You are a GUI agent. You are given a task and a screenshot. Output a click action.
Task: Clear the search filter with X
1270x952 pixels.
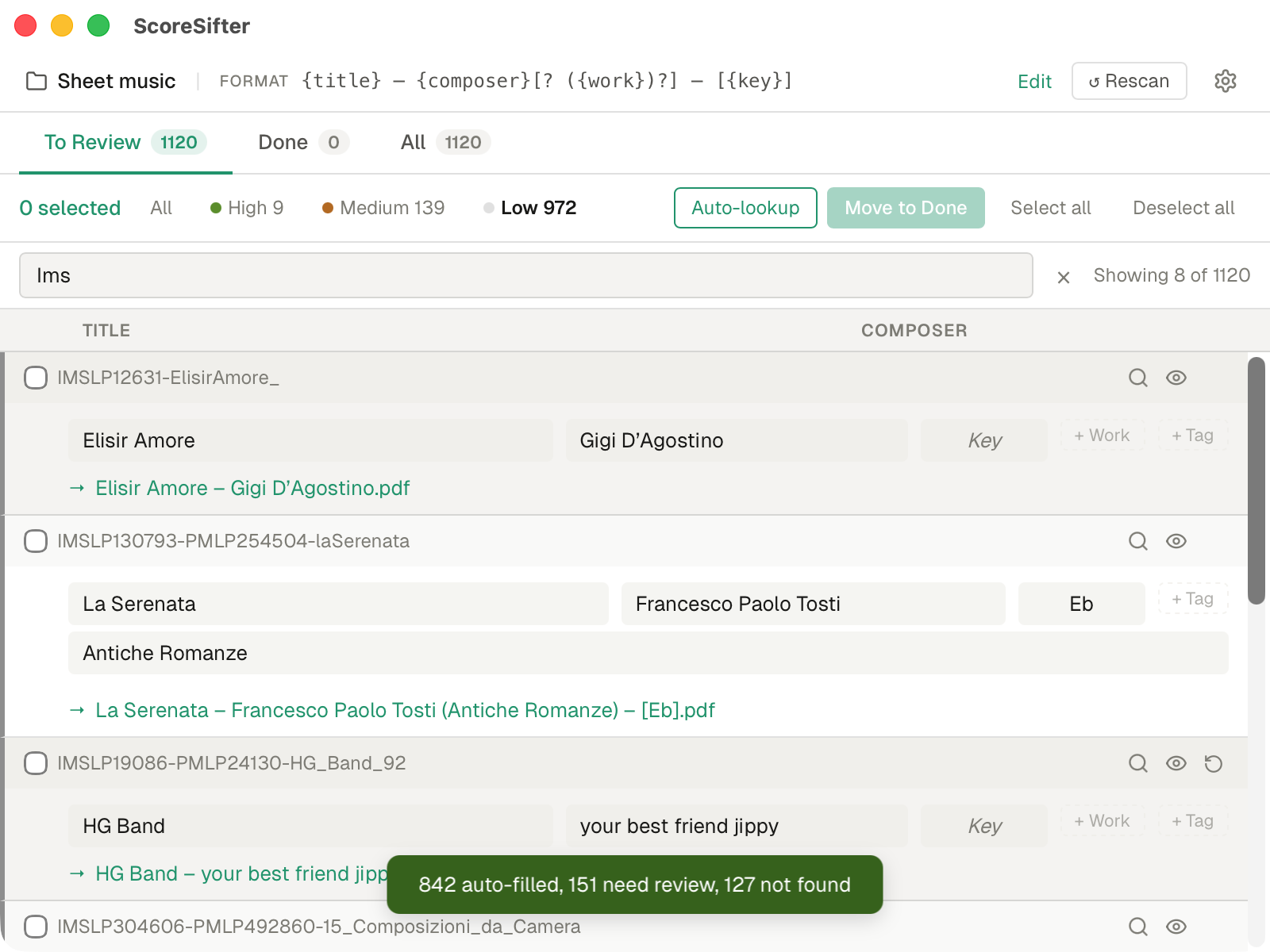click(x=1064, y=277)
